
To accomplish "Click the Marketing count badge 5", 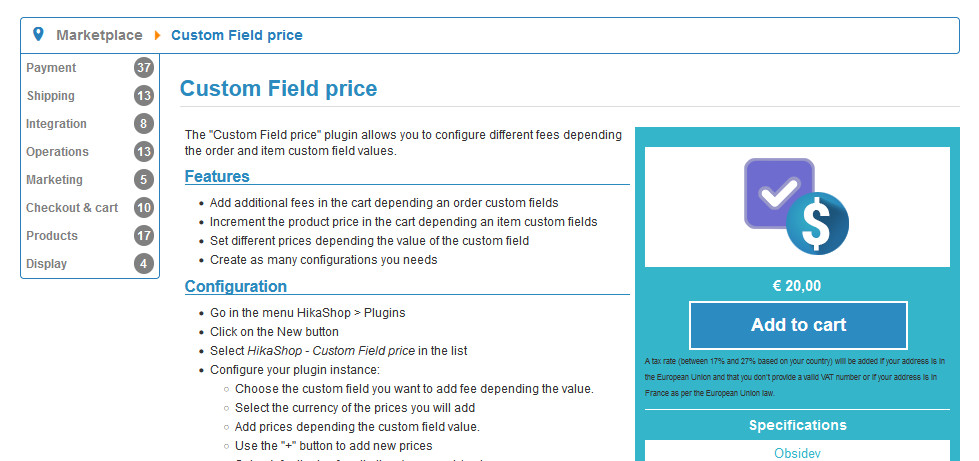I will click(x=144, y=180).
